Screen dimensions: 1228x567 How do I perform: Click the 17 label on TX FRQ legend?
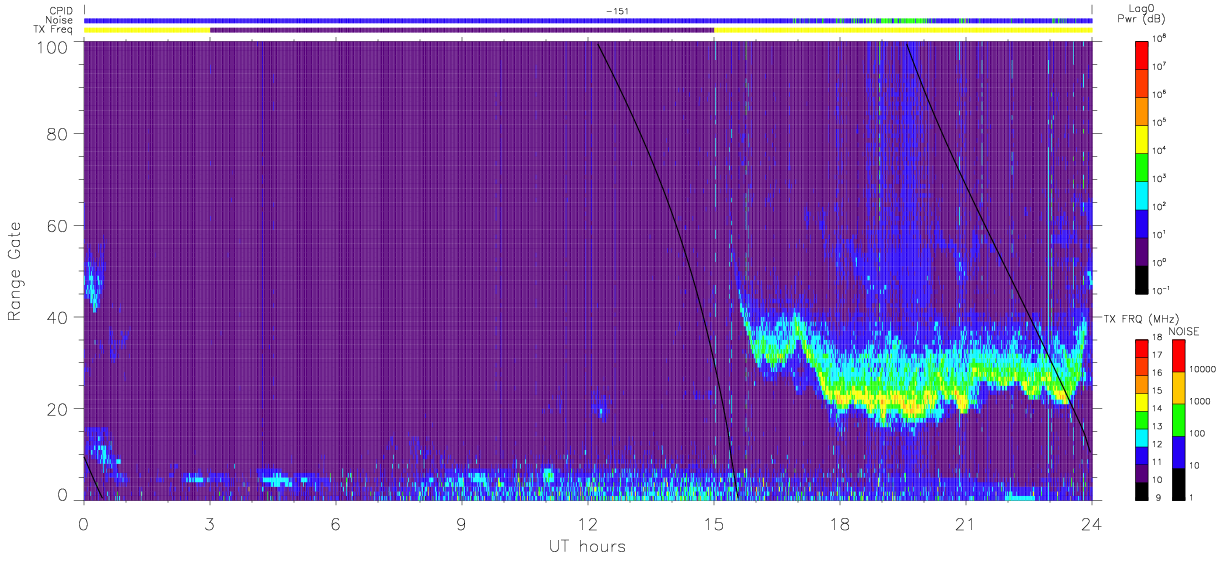click(1158, 355)
